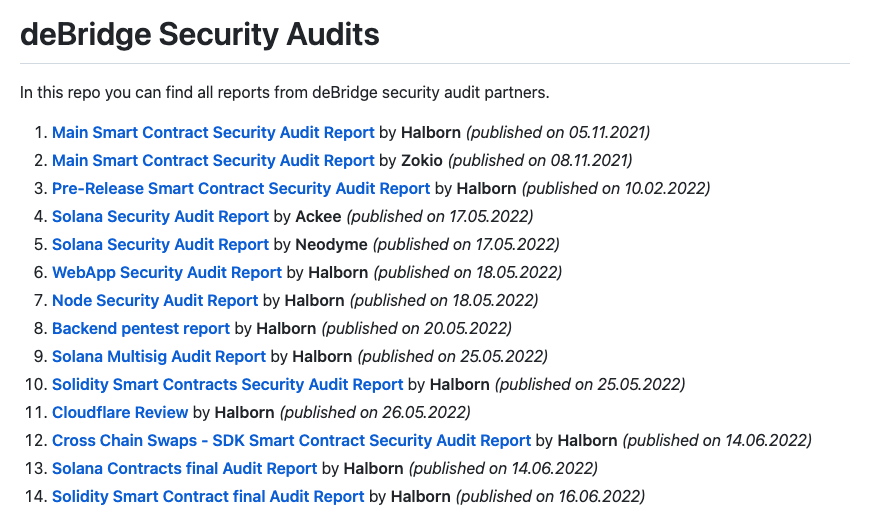Click the date text 'published on 16.06.2022'
This screenshot has height=527, width=872.
551,496
